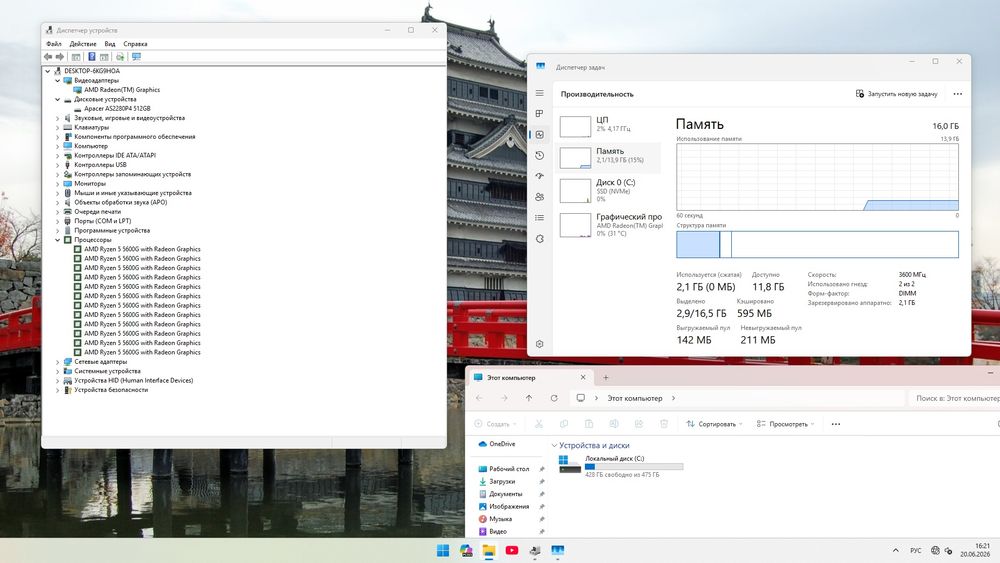The width and height of the screenshot is (1000, 563).
Task: Open the Task Manager hamburger navigation menu
Action: (540, 93)
